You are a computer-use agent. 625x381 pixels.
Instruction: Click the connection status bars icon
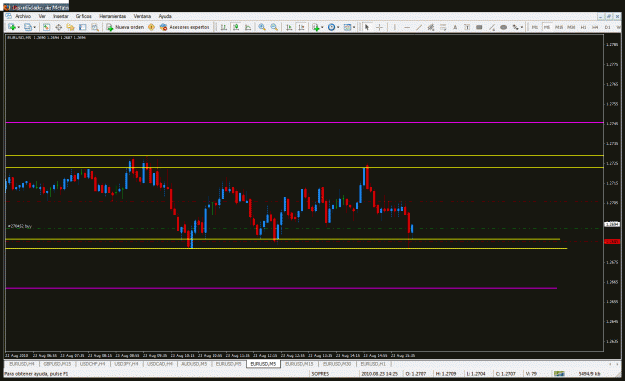click(x=559, y=374)
